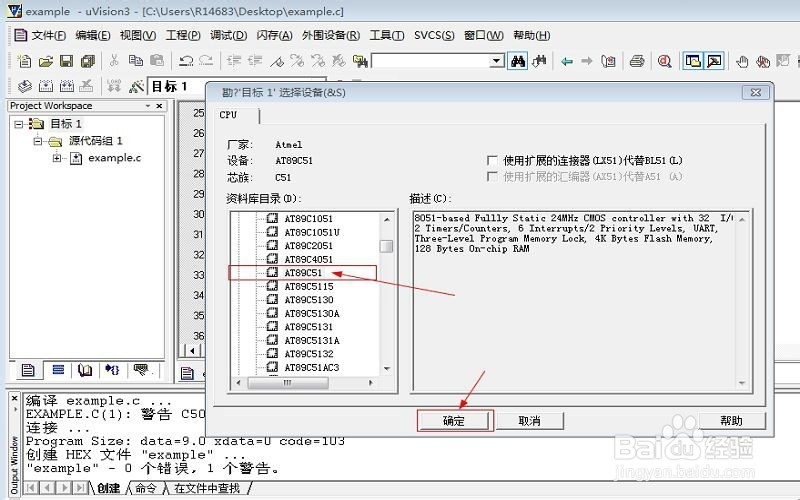The image size is (800, 500).
Task: Click the Save All stacked disks icon
Action: click(x=88, y=61)
